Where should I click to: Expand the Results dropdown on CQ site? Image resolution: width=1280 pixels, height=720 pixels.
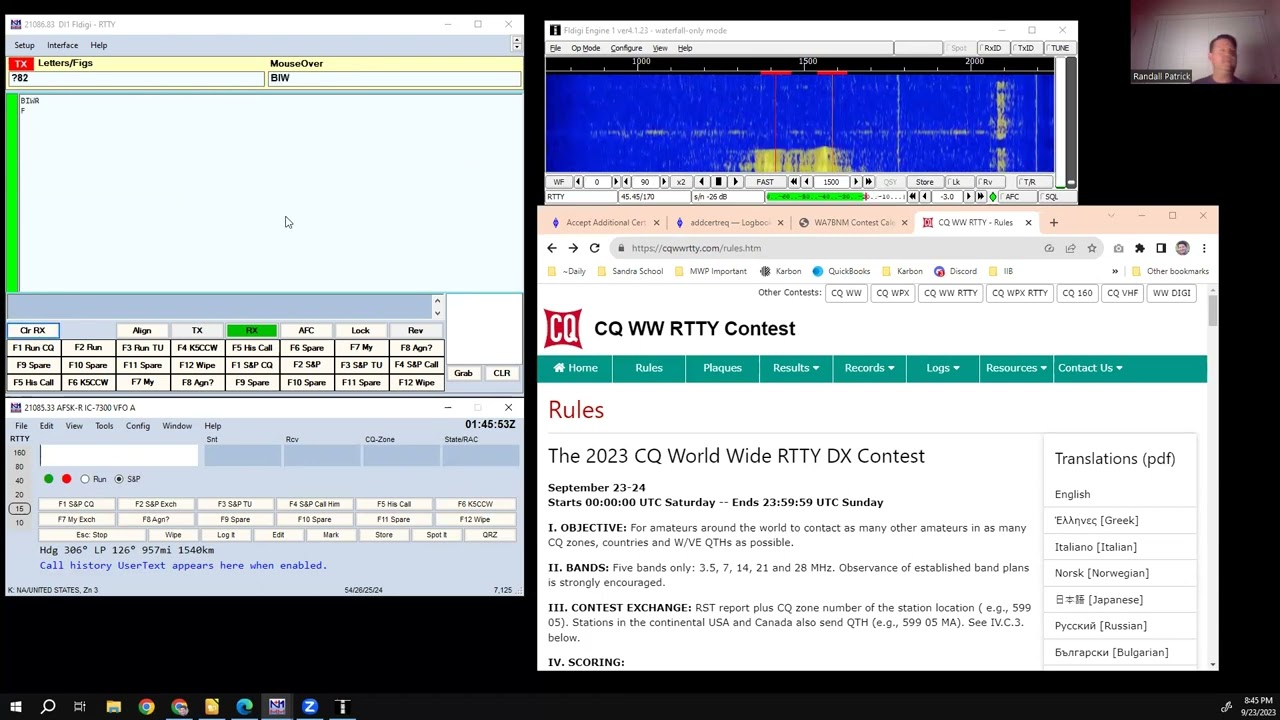[x=795, y=368]
